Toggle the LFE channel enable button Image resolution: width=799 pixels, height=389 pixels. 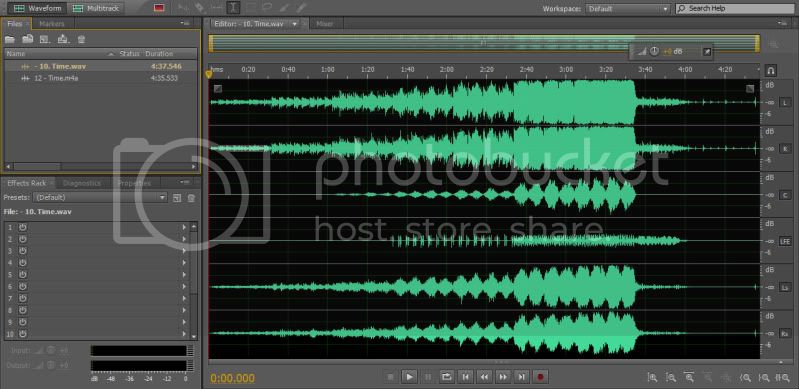[785, 242]
